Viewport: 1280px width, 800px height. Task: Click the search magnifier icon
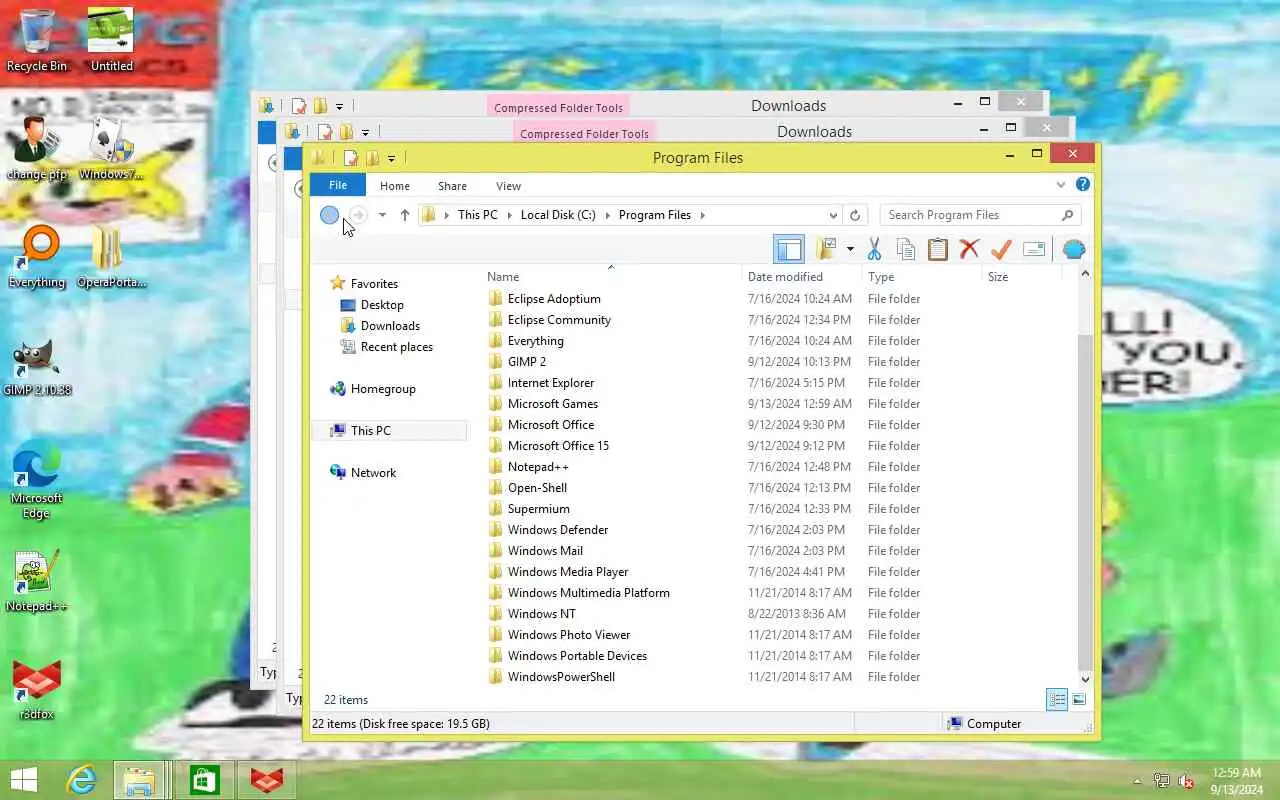[x=1067, y=215]
